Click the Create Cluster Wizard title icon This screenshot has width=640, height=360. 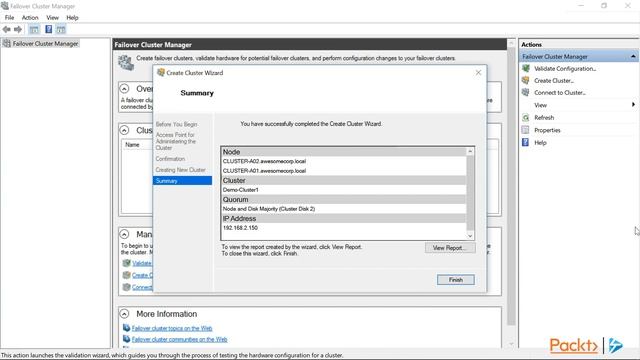point(161,73)
